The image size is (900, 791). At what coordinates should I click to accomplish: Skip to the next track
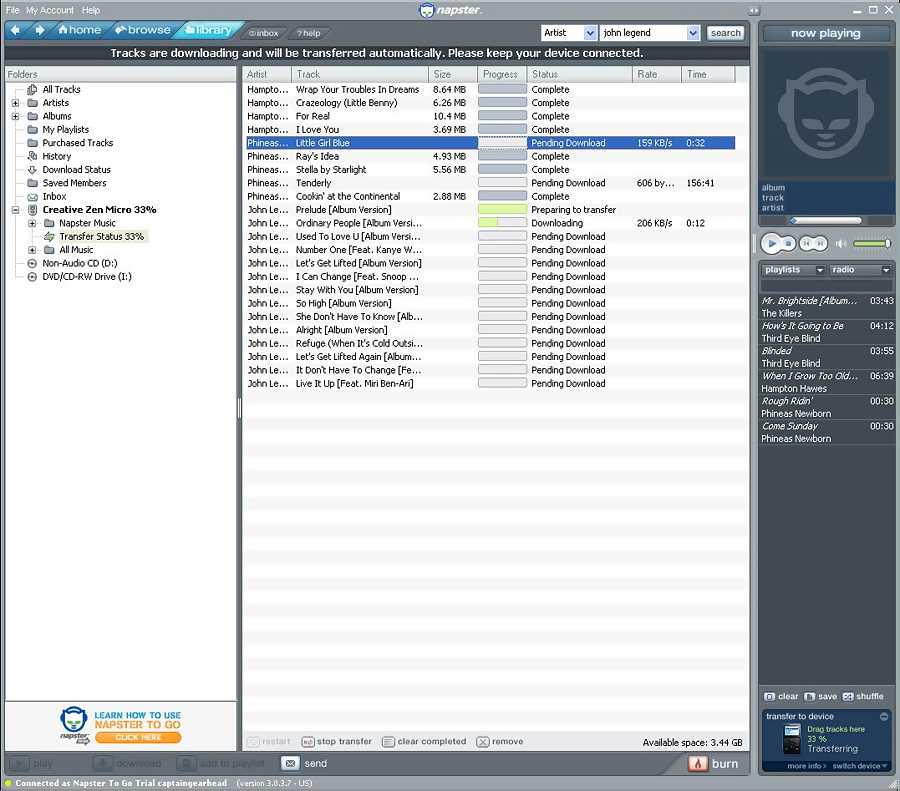(x=821, y=243)
